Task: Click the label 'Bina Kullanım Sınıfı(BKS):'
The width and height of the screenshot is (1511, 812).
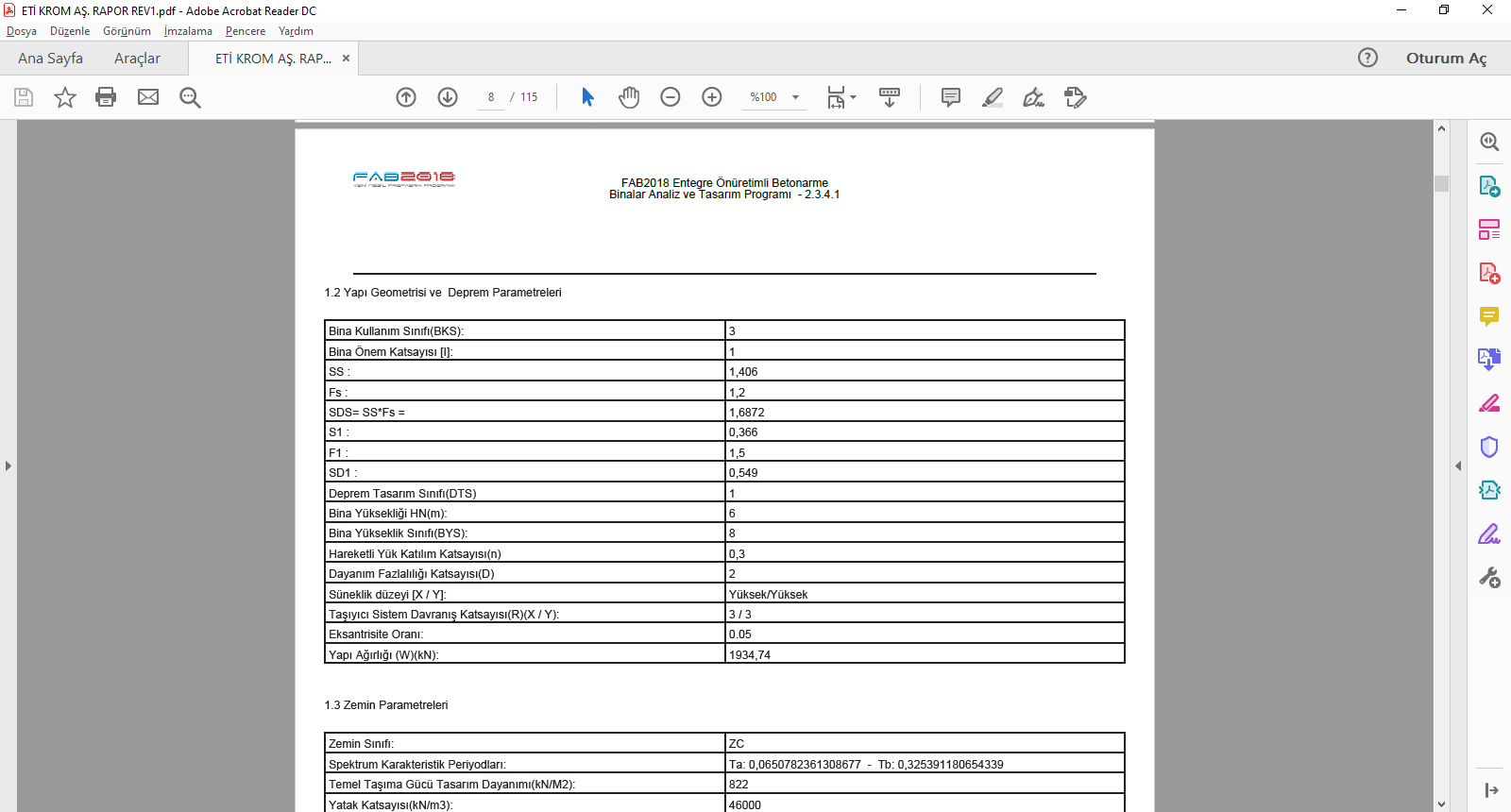Action: [397, 331]
